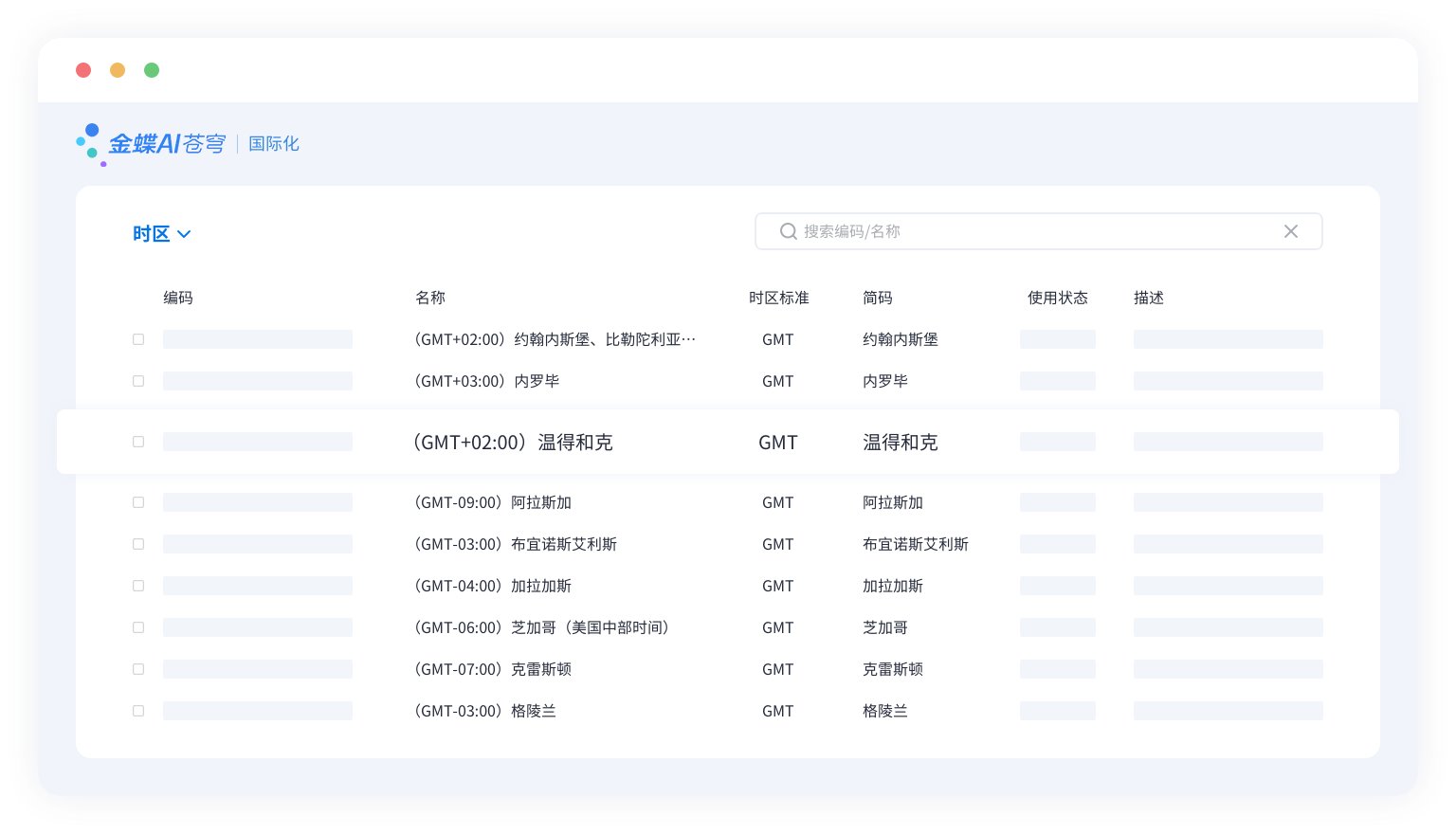Image resolution: width=1456 pixels, height=834 pixels.
Task: Open the 国际化 module label
Action: pos(274,144)
